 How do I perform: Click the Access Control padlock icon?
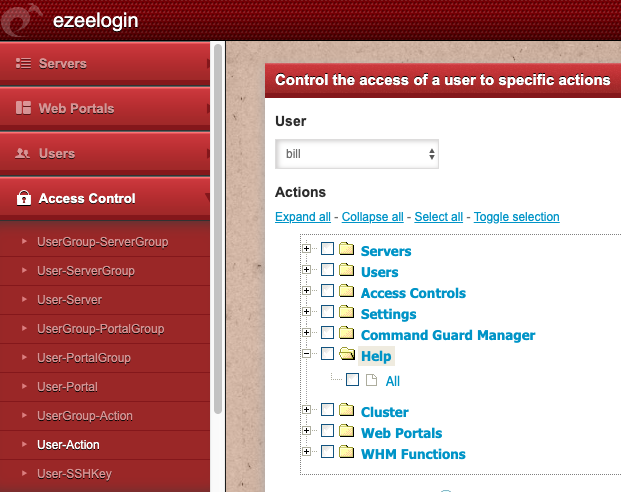(x=24, y=197)
